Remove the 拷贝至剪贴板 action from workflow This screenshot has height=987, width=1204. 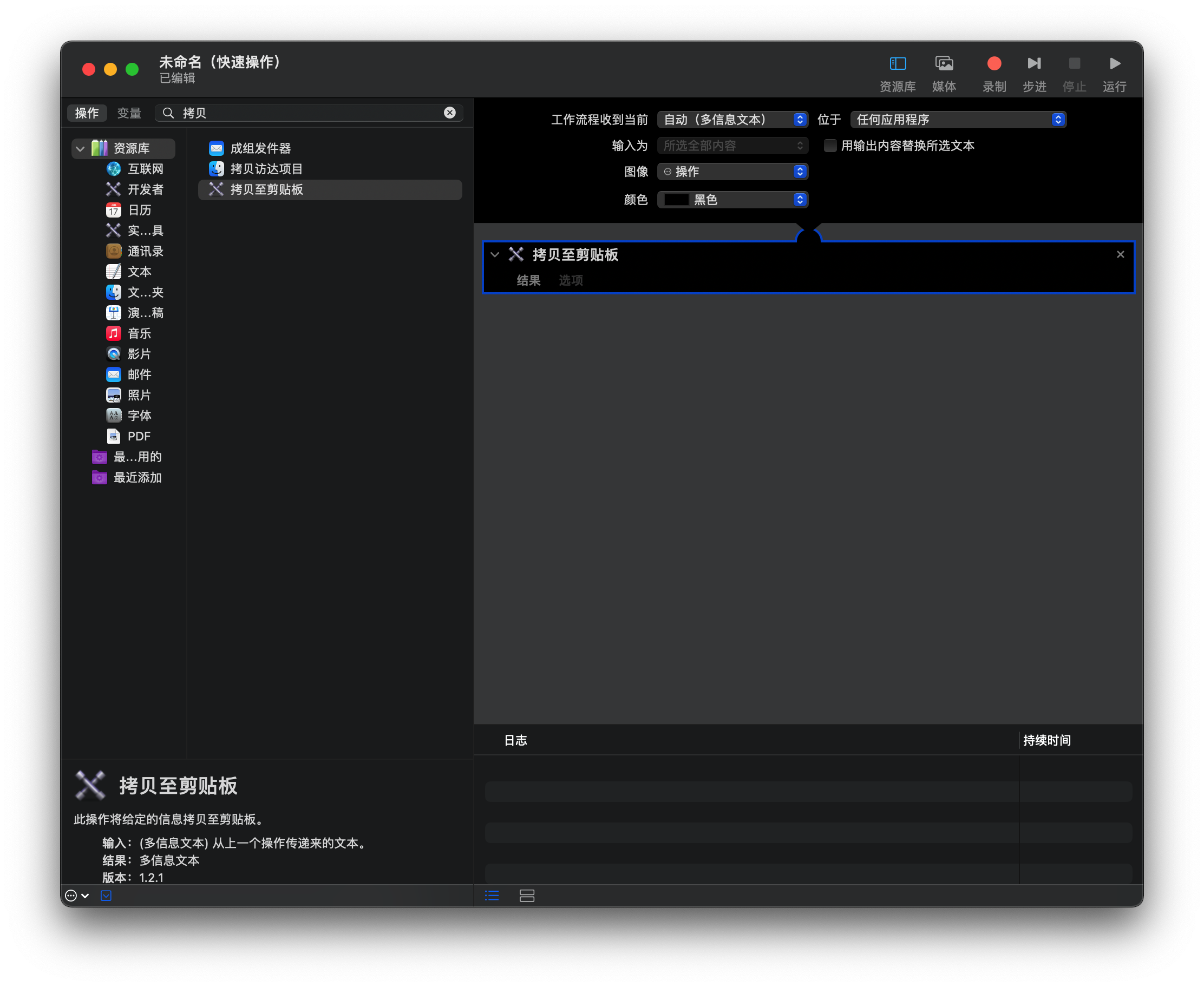pyautogui.click(x=1120, y=255)
